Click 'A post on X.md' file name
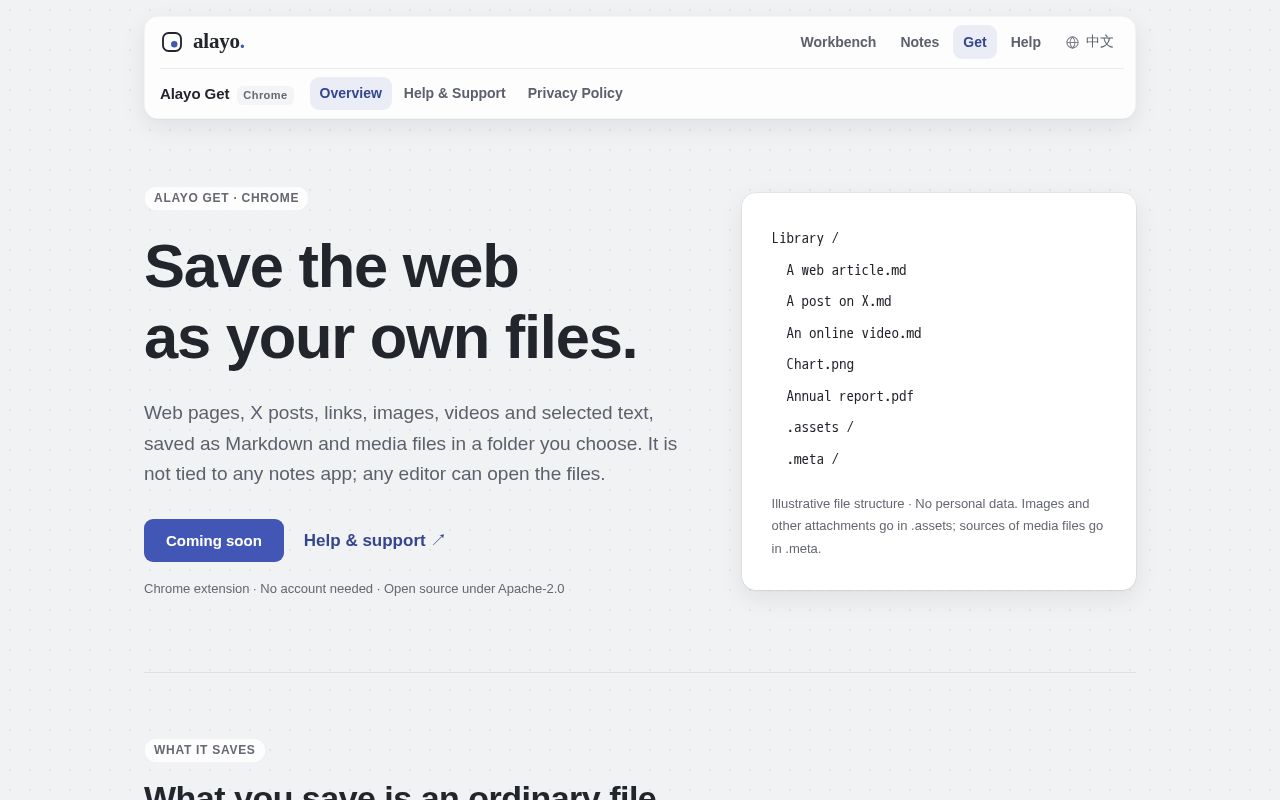Screen dimensions: 1280x800 [x=839, y=301]
